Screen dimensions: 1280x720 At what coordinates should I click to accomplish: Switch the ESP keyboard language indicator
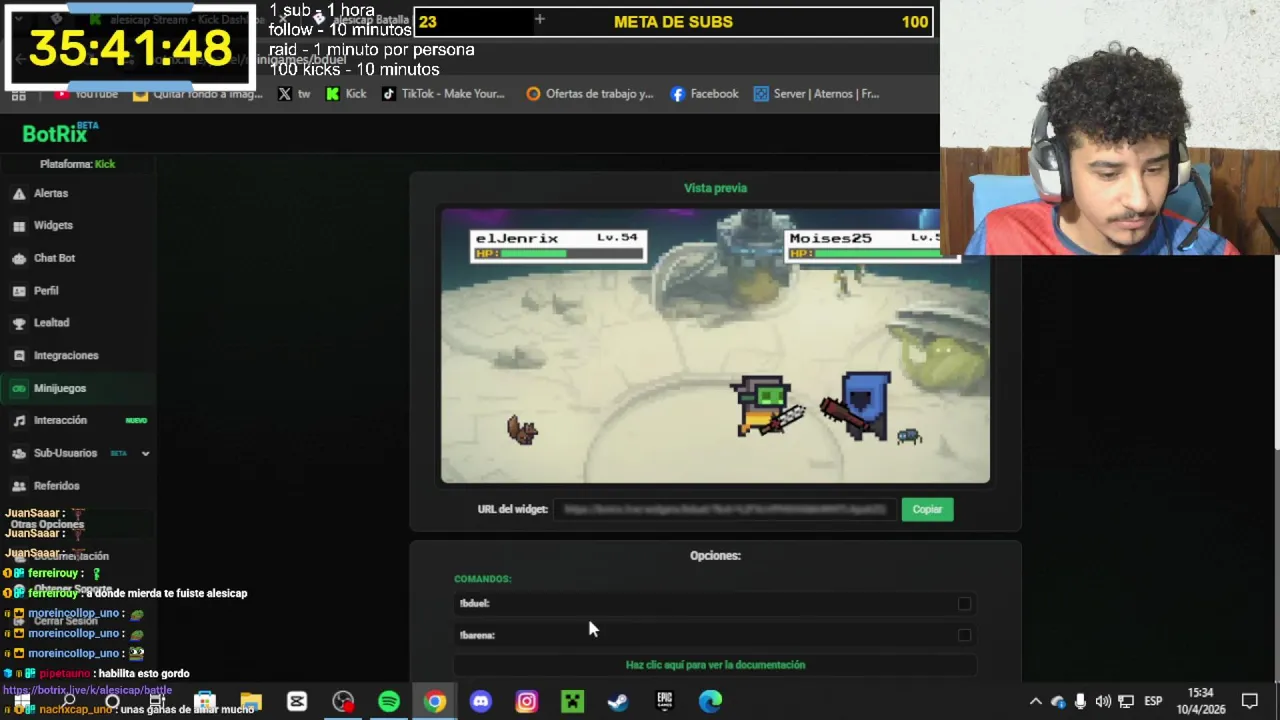(1153, 702)
